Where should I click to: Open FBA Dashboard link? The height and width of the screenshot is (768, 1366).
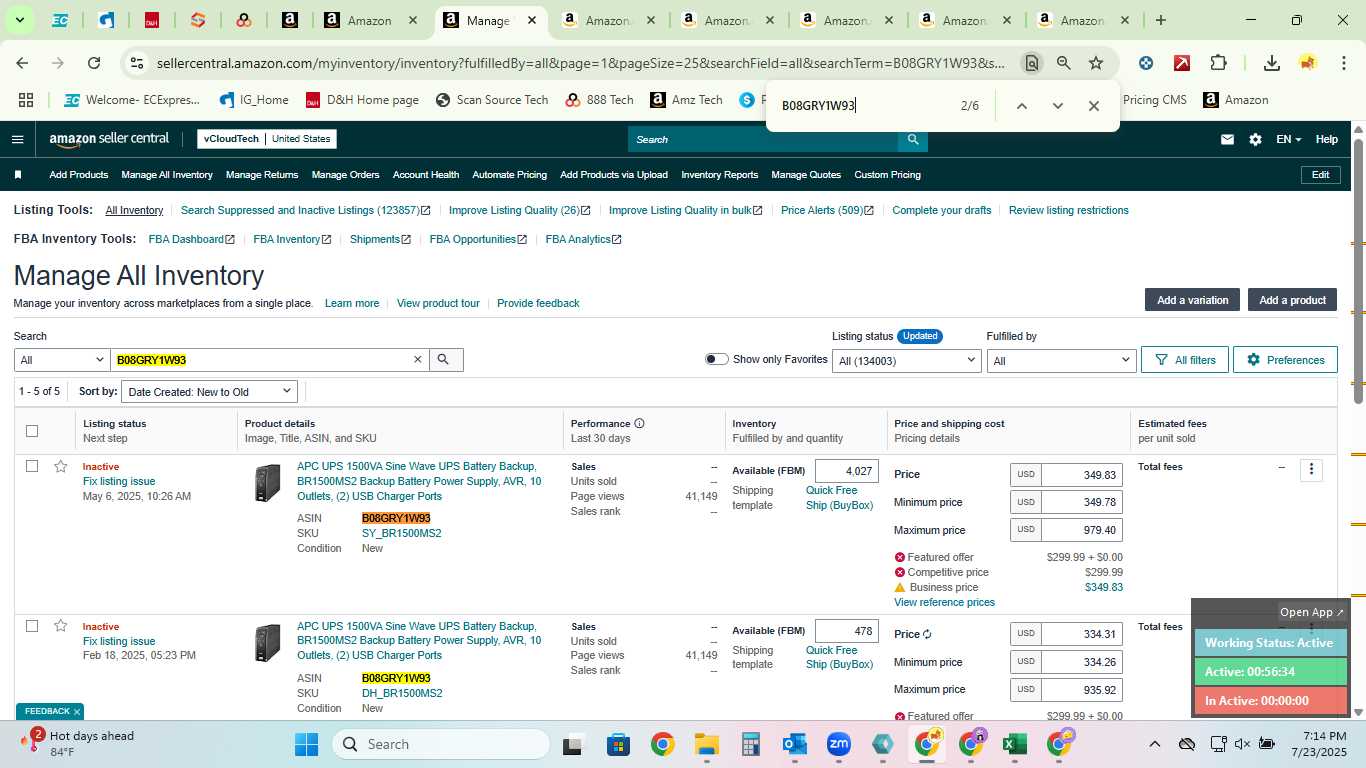[192, 240]
